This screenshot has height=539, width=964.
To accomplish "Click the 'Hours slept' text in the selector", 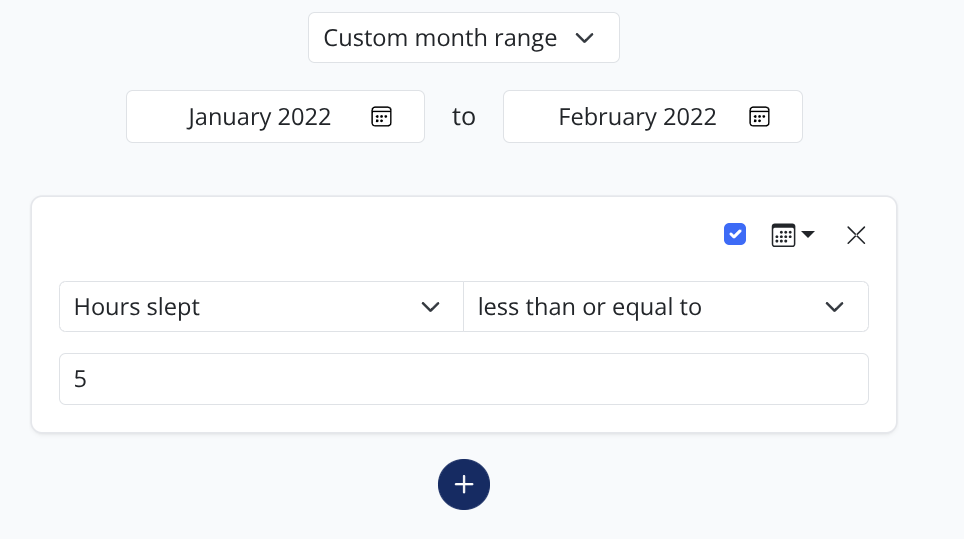I will (x=137, y=307).
